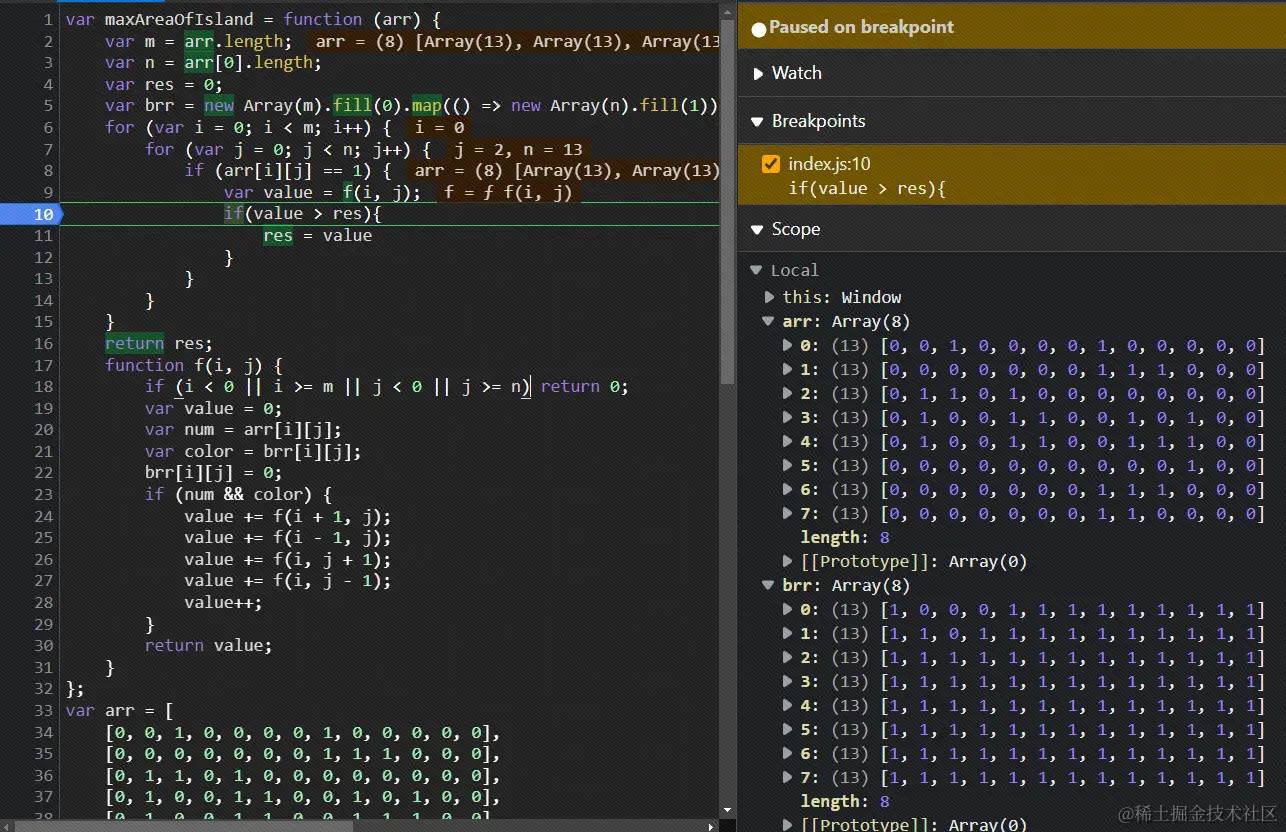Viewport: 1286px width, 832px height.
Task: Set a breakpoint on line 16 gutter
Action: coord(42,343)
